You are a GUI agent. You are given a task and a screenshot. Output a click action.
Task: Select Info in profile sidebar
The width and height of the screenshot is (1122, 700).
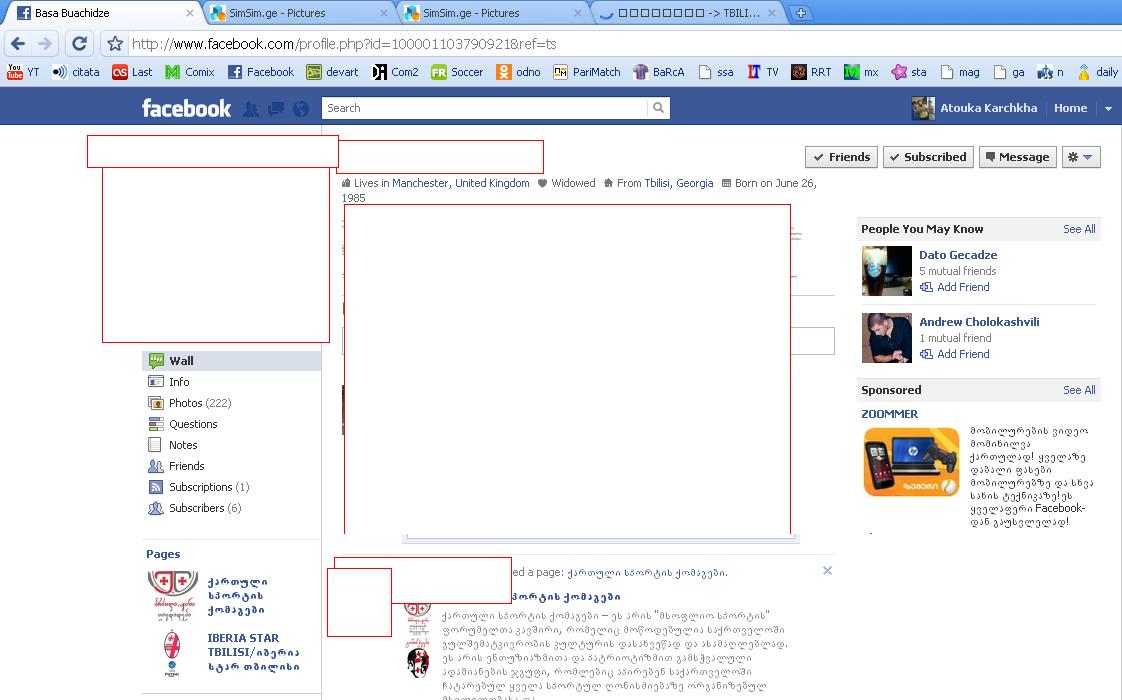(232, 381)
